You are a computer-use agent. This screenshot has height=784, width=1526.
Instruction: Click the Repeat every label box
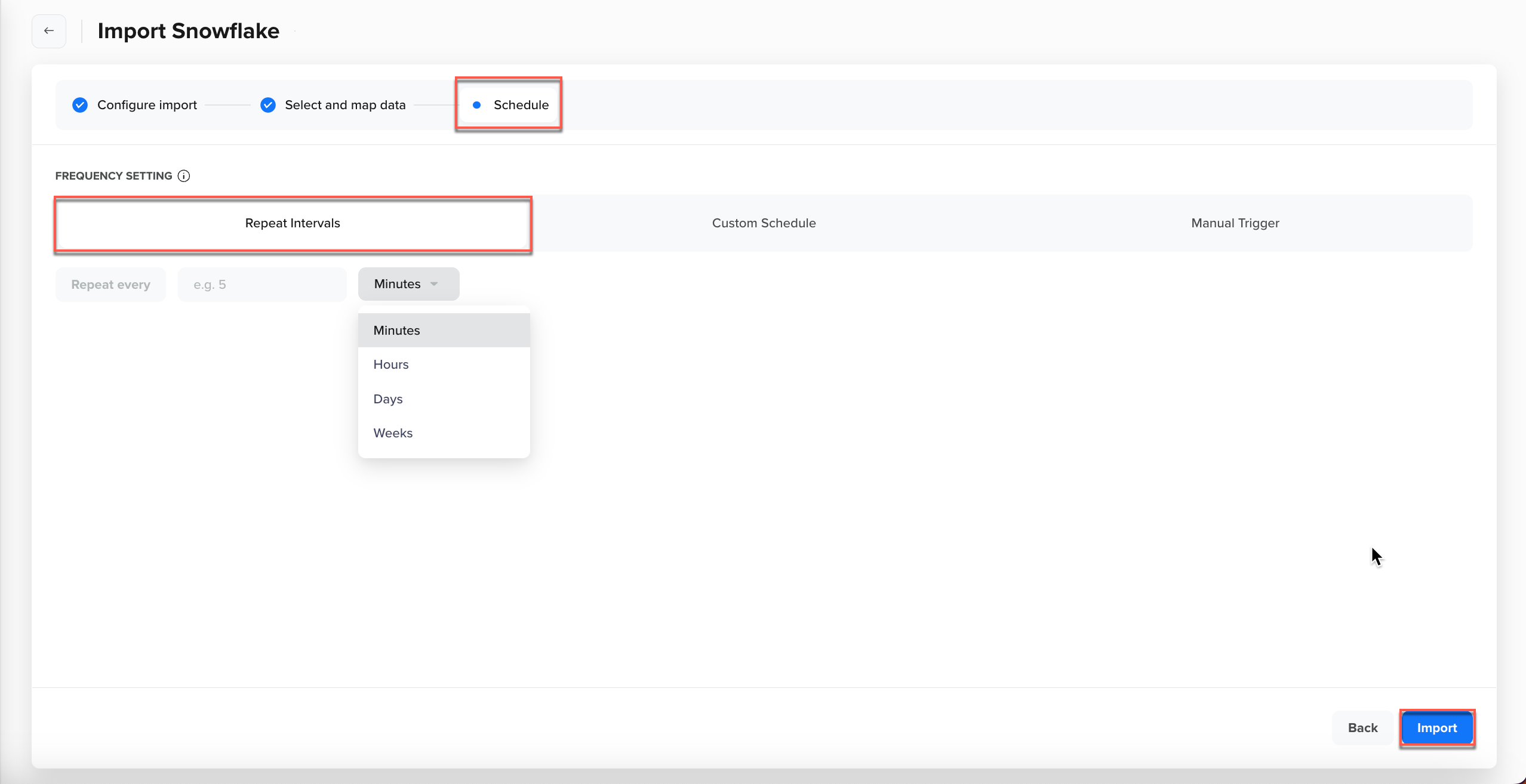(110, 285)
